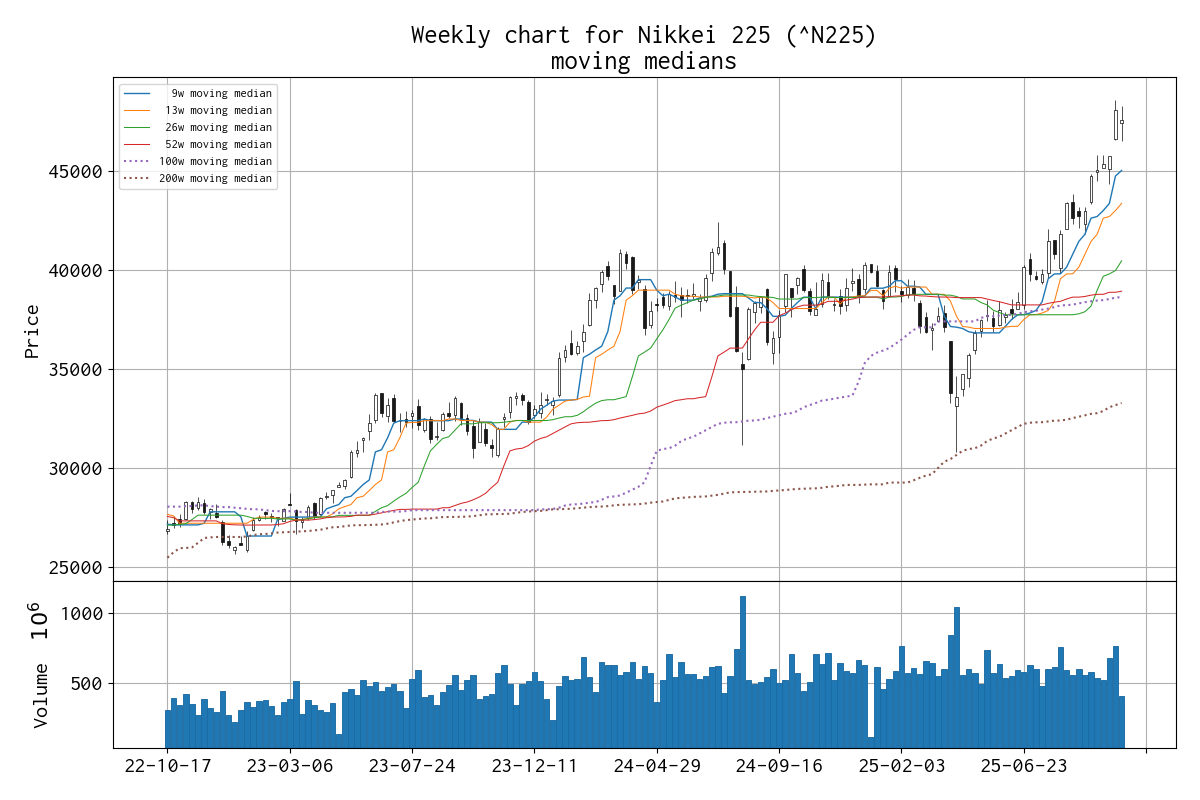
Task: Click the 40000 price axis label
Action: point(75,271)
